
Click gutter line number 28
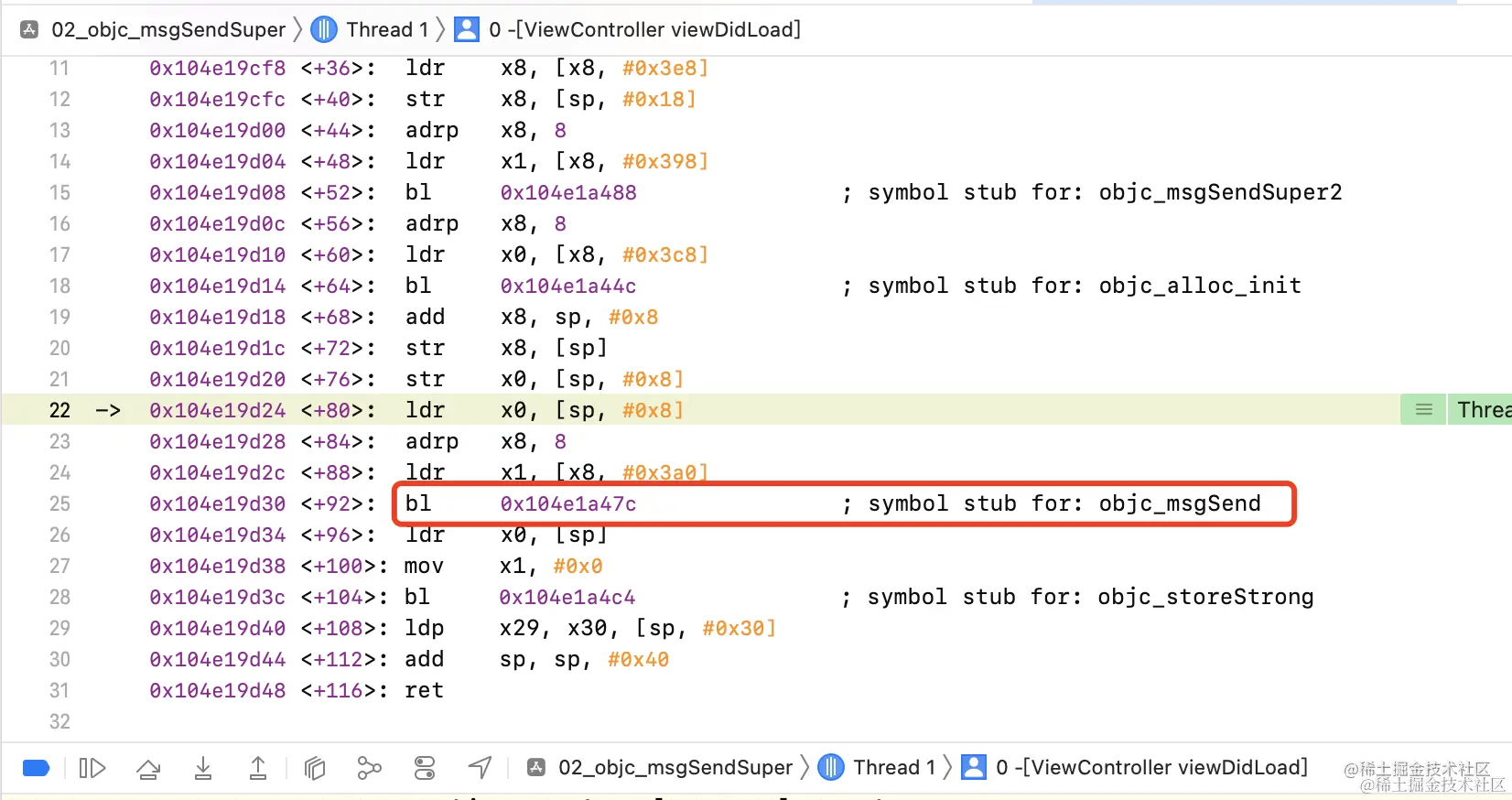coord(59,597)
